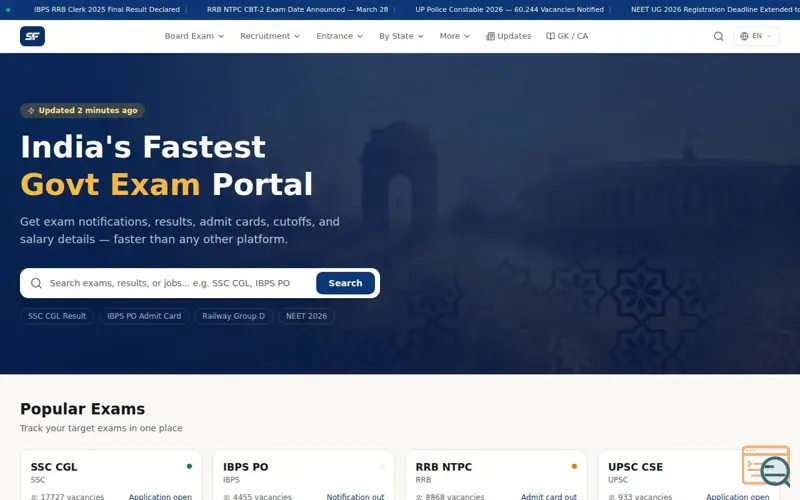Select the Railway Group D chip
Viewport: 800px width, 500px height.
(234, 316)
